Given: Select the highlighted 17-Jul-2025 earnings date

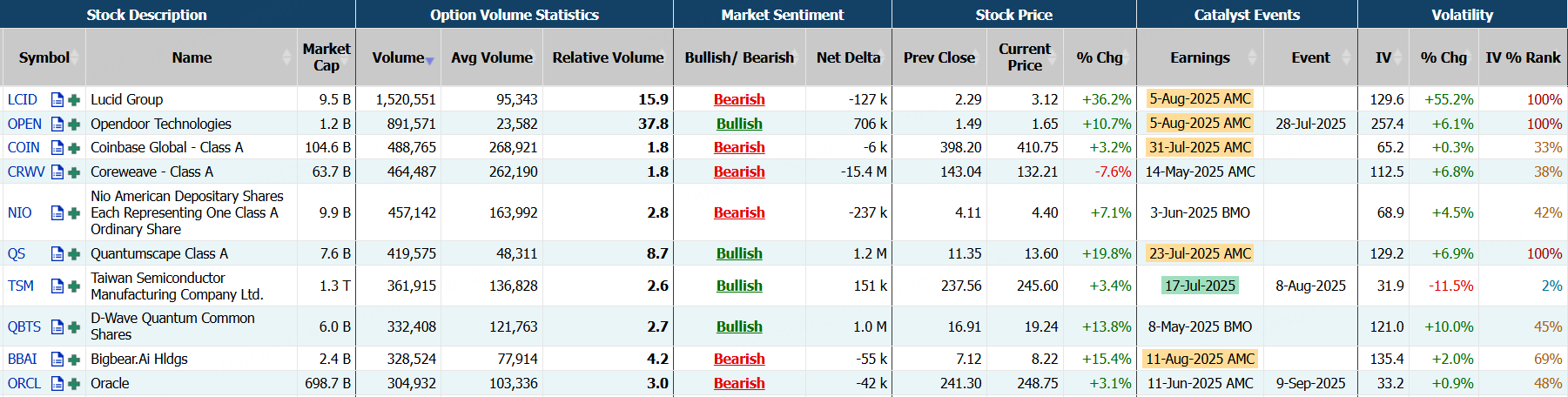Looking at the screenshot, I should (x=1200, y=286).
